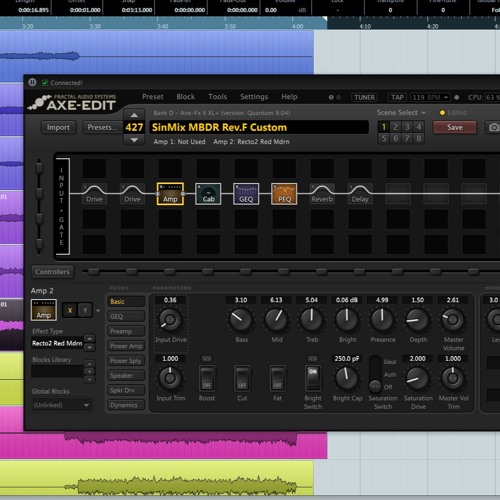Click the Treb knob
Viewport: 500px width, 500px height.
click(x=311, y=320)
